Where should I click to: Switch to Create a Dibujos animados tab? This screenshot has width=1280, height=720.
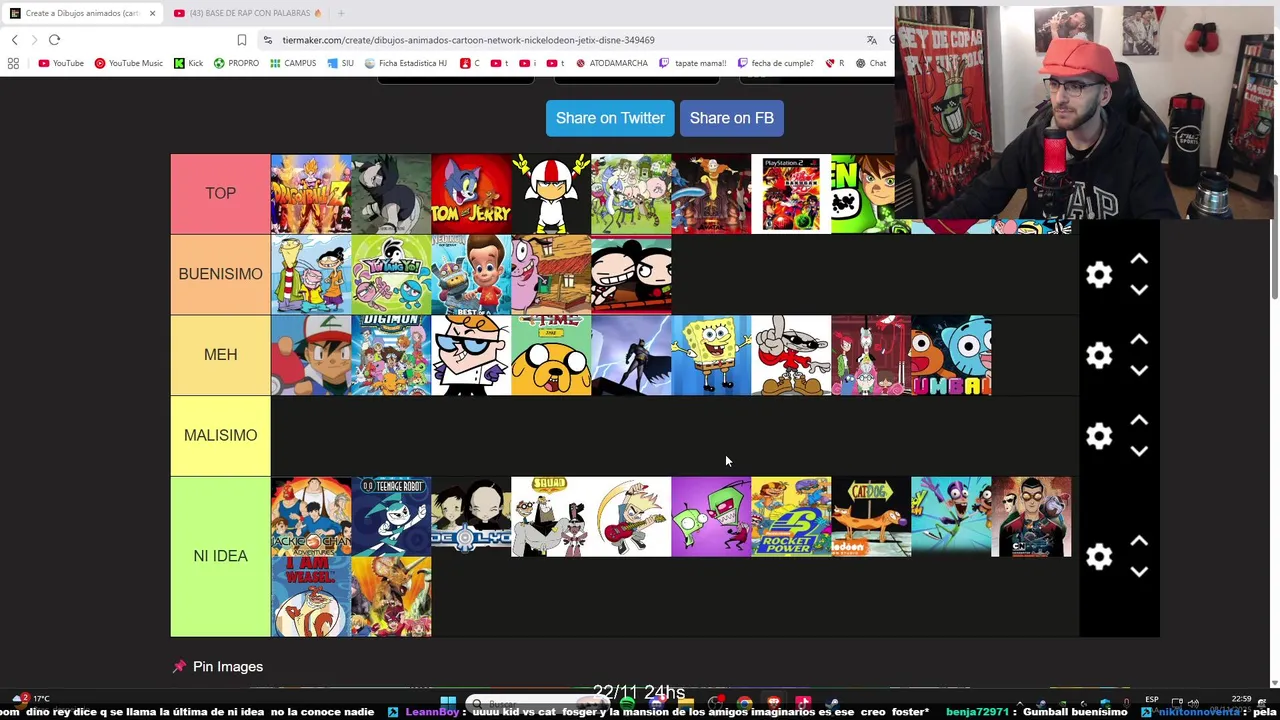point(82,13)
